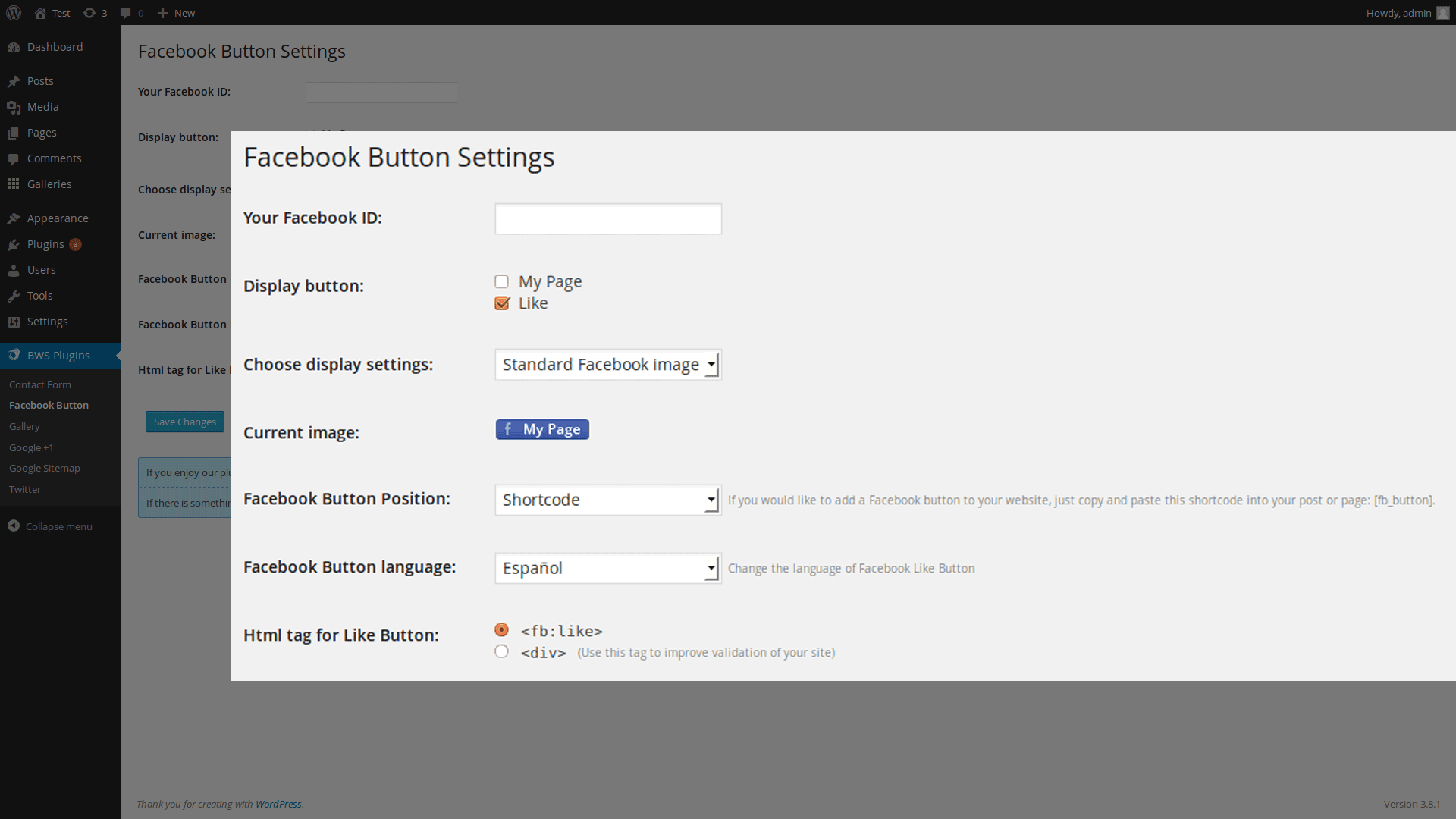This screenshot has width=1456, height=819.
Task: Click the Plugins plug icon
Action: (x=14, y=244)
